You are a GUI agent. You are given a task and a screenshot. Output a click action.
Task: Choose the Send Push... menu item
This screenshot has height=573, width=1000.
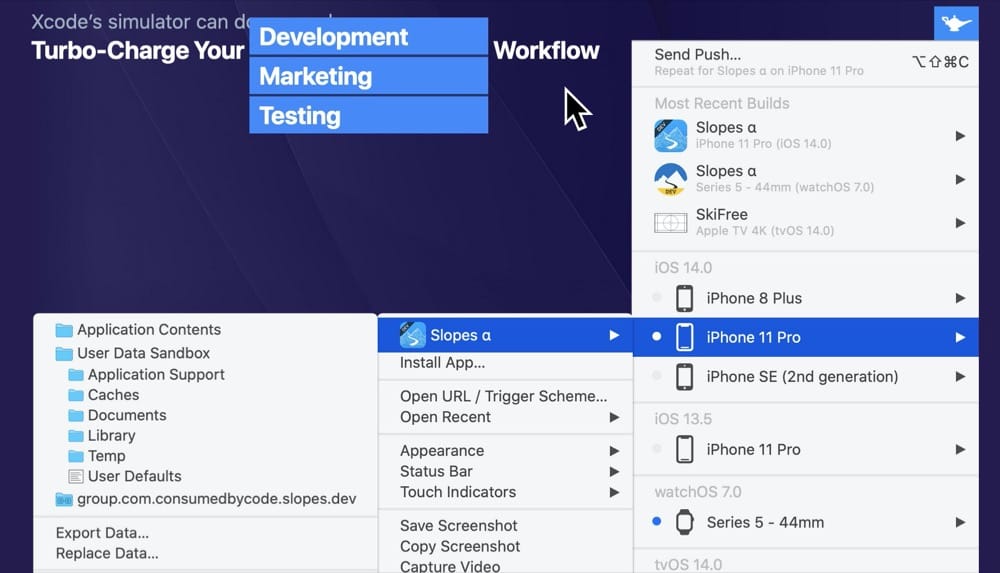pos(805,62)
